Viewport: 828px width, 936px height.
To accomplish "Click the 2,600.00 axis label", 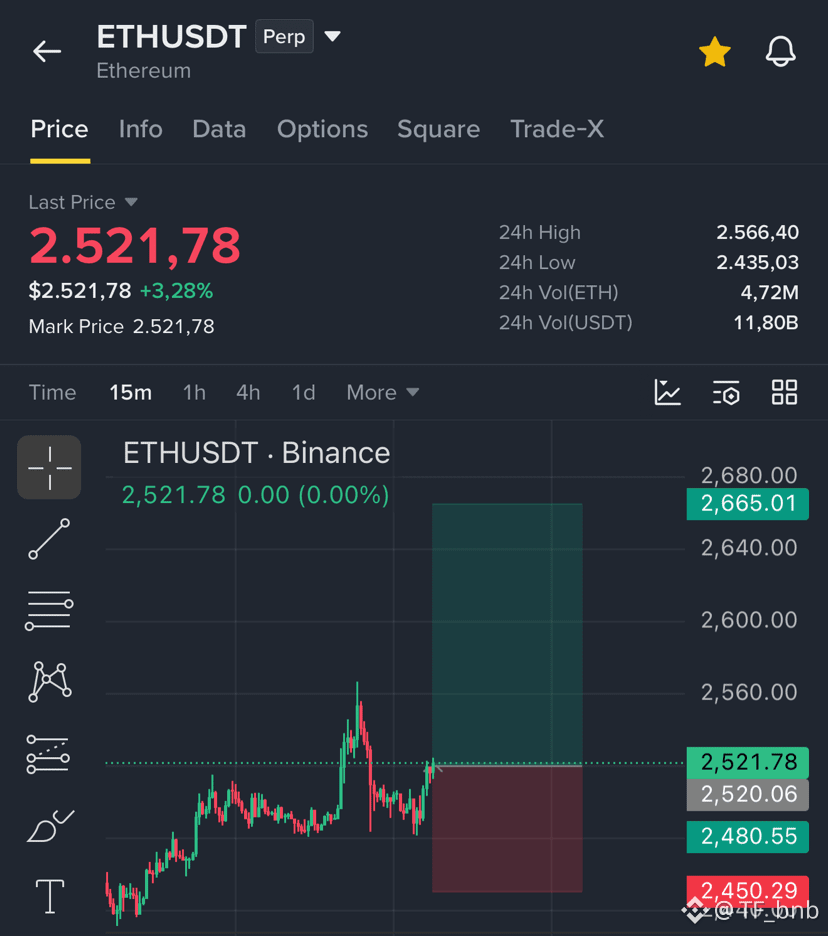I will (x=749, y=620).
